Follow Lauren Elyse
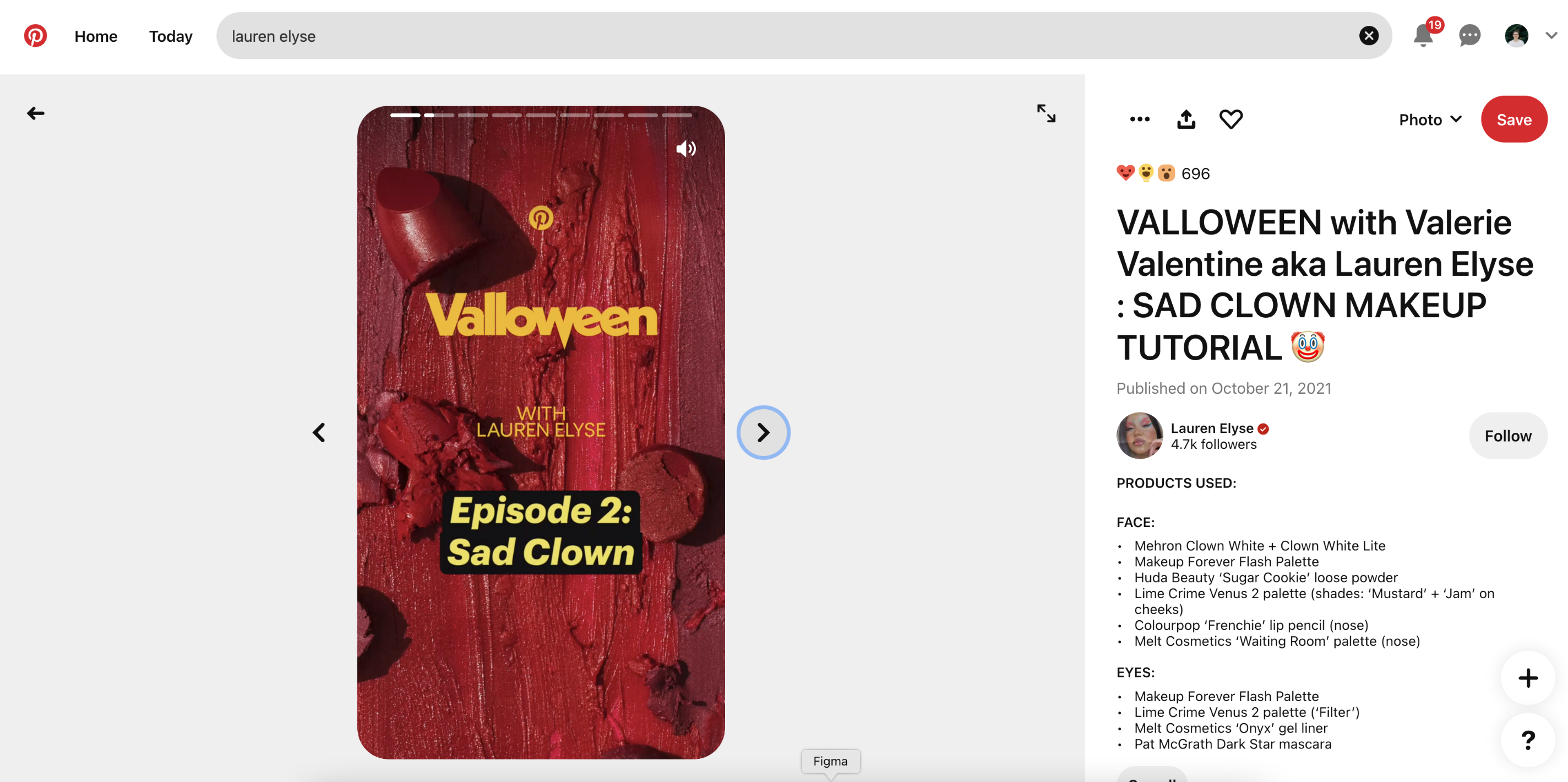The image size is (1568, 782). click(x=1508, y=436)
